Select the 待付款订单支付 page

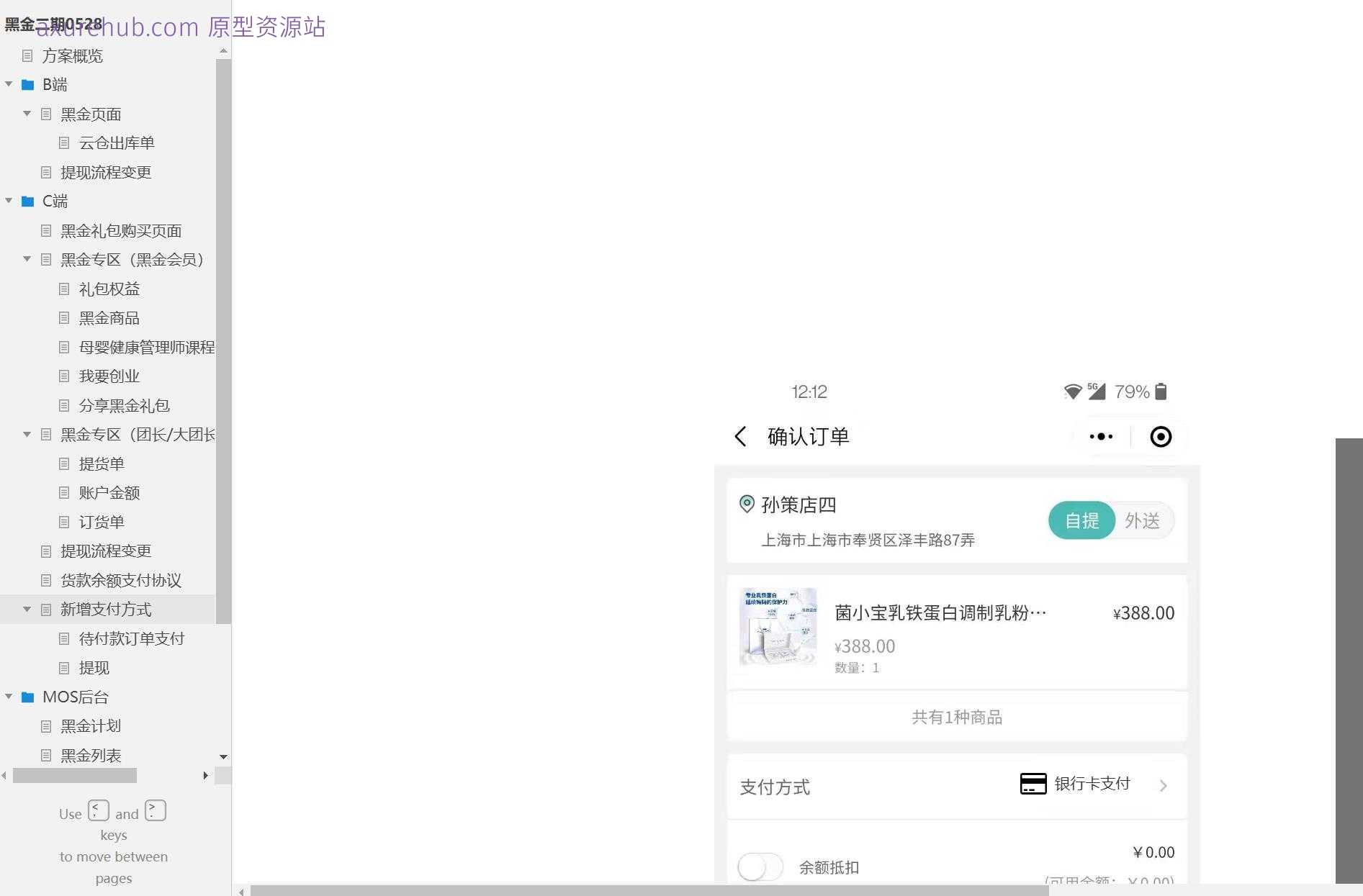click(132, 638)
